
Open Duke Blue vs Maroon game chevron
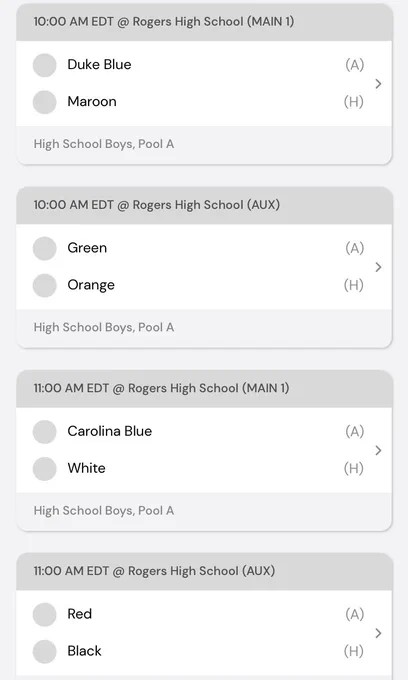tap(379, 84)
